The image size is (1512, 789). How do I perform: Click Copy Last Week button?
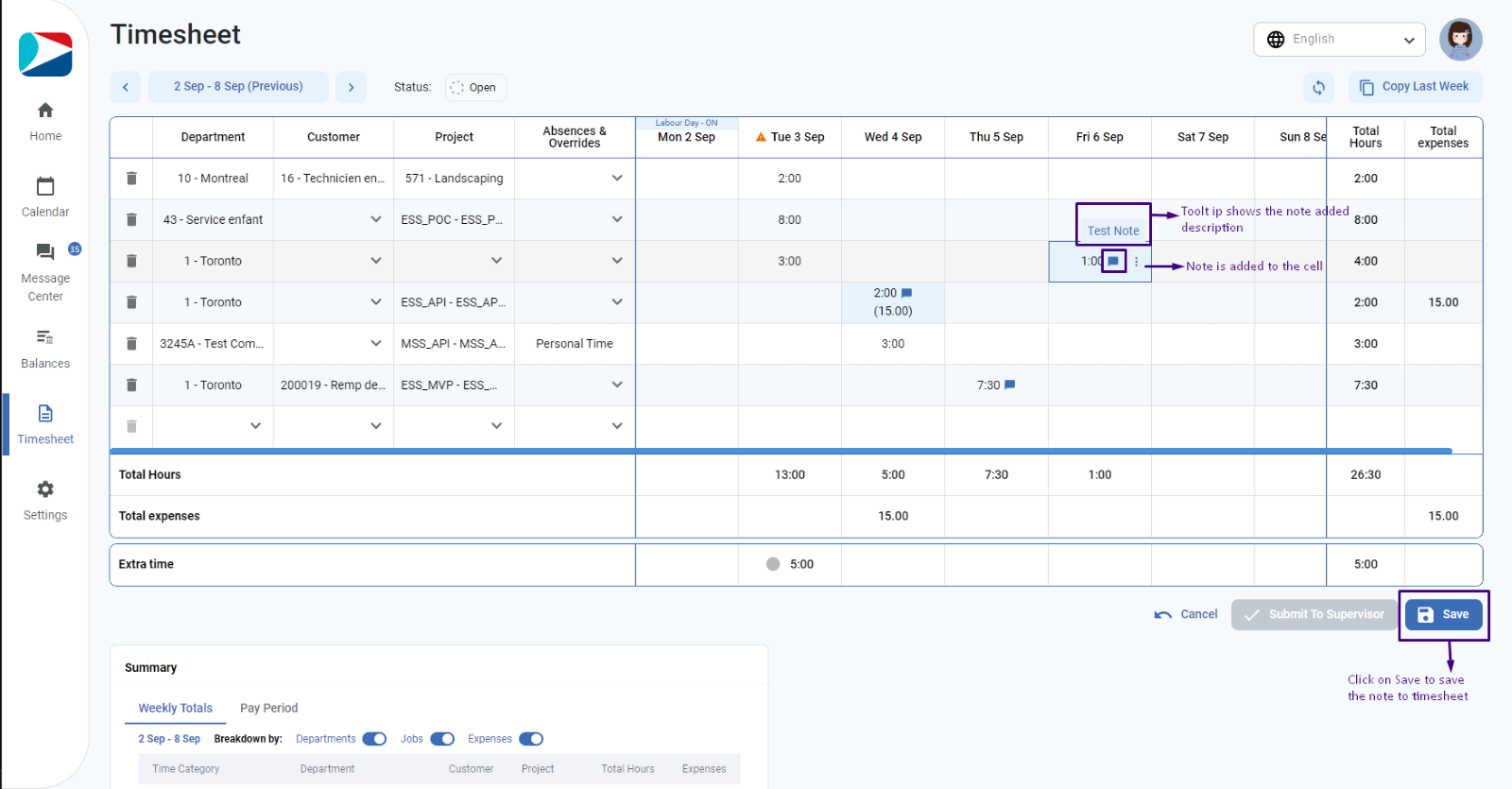click(x=1415, y=87)
